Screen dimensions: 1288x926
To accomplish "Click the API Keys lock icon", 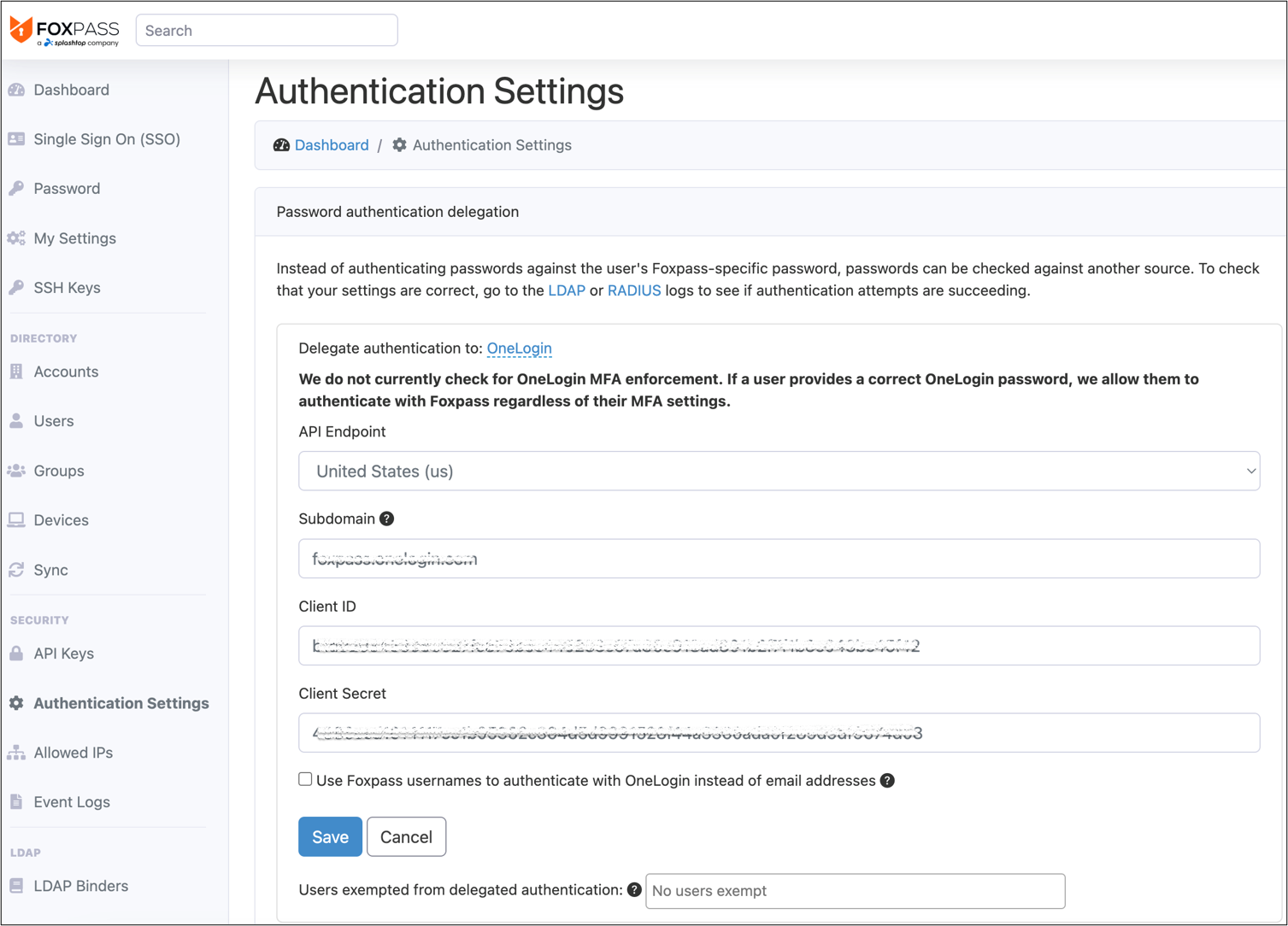I will click(16, 653).
